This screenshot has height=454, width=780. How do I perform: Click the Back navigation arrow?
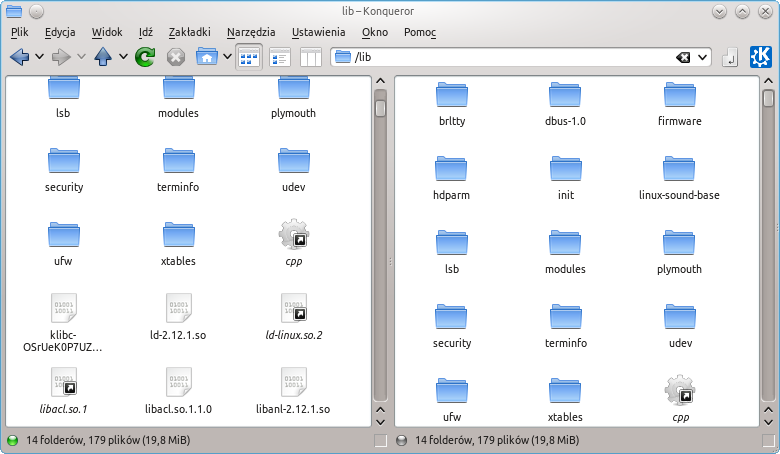coord(19,57)
